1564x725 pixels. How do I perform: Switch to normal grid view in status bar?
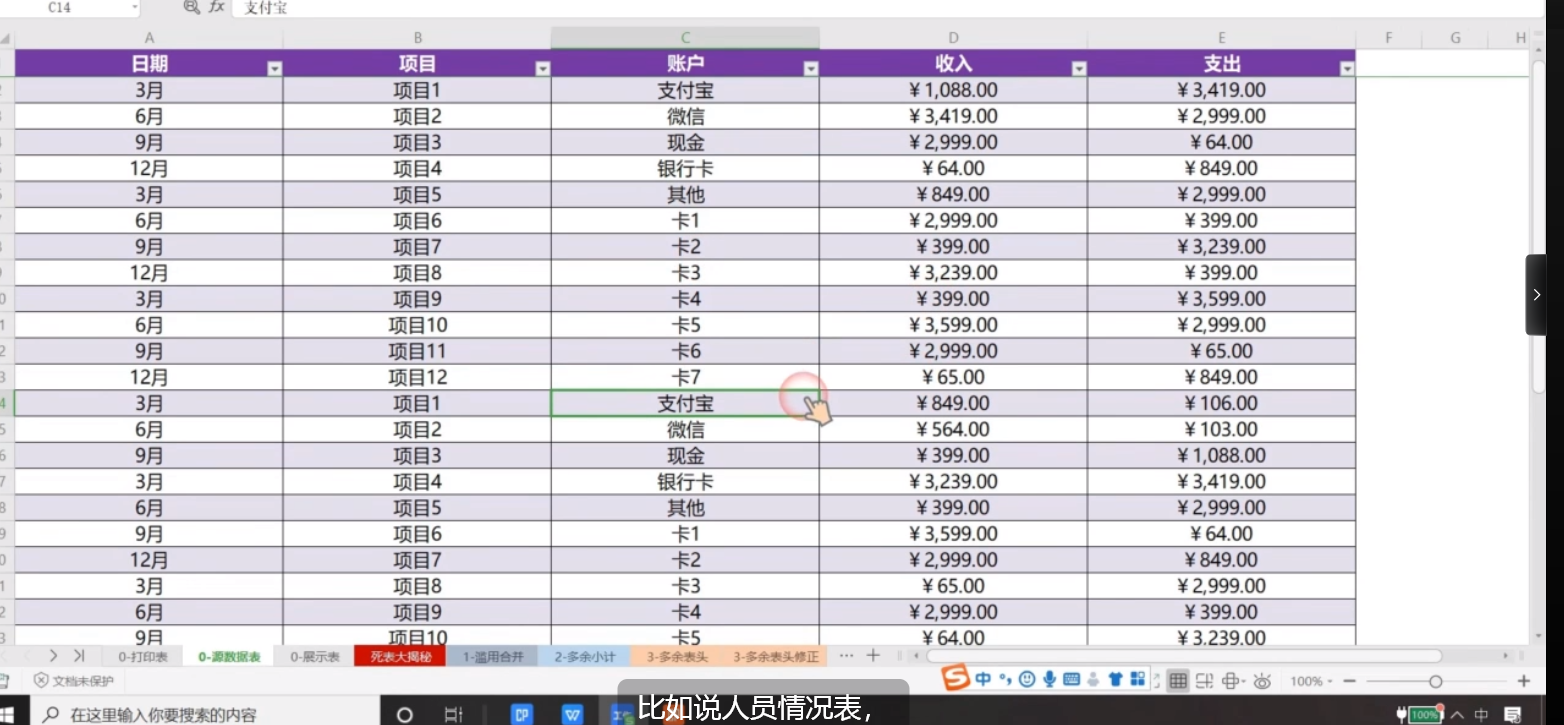(x=1178, y=681)
